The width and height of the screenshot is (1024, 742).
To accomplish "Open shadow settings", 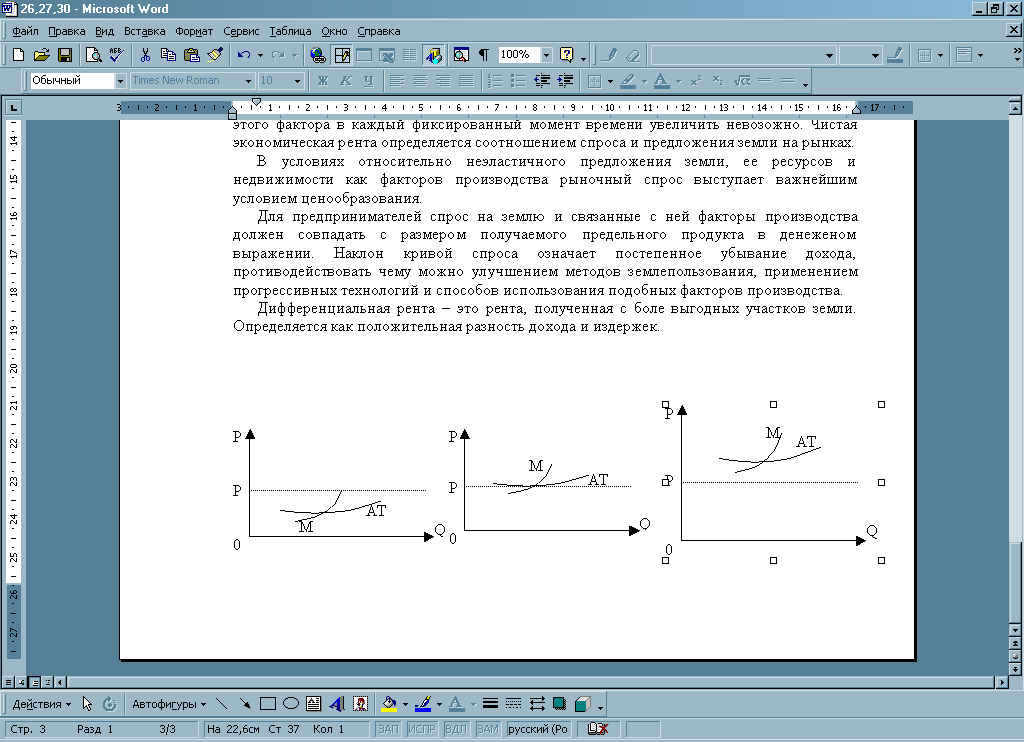I will coord(560,704).
